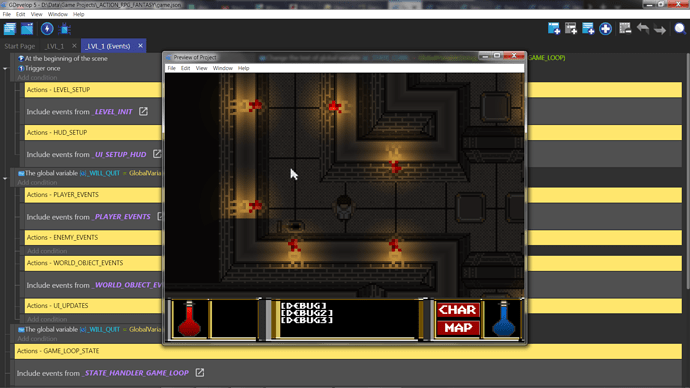
Task: Click the events sheet vertical scrollbar
Action: point(687,172)
